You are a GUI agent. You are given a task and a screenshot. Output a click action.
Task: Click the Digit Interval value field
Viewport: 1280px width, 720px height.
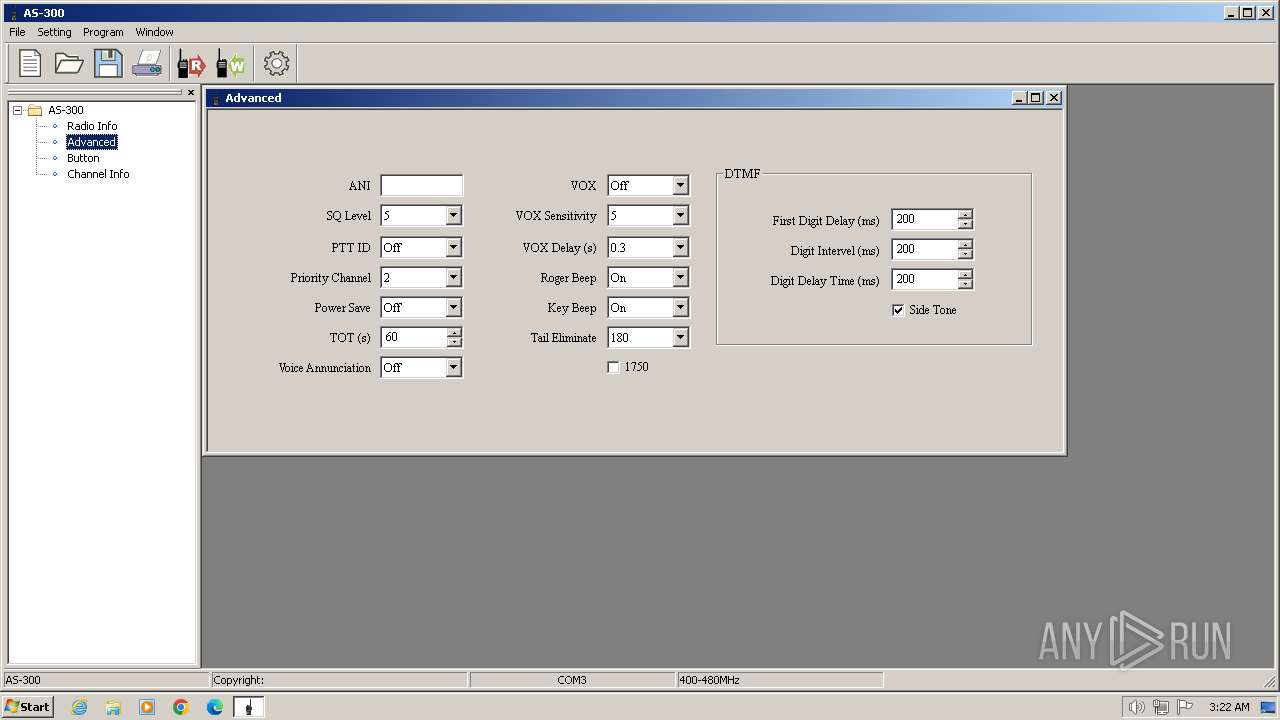pyautogui.click(x=924, y=249)
